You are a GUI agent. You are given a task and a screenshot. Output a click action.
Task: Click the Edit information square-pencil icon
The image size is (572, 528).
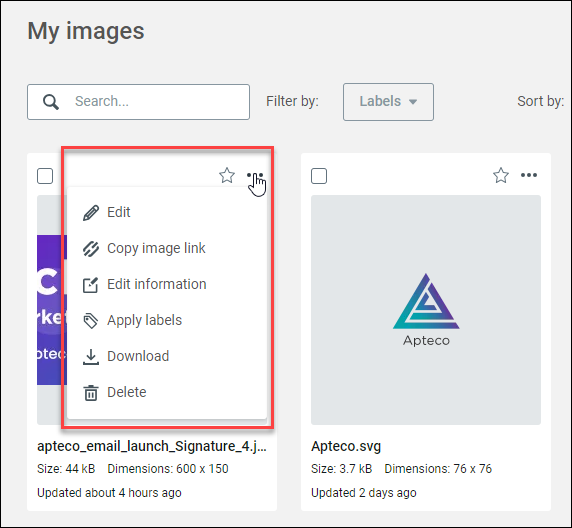point(91,285)
